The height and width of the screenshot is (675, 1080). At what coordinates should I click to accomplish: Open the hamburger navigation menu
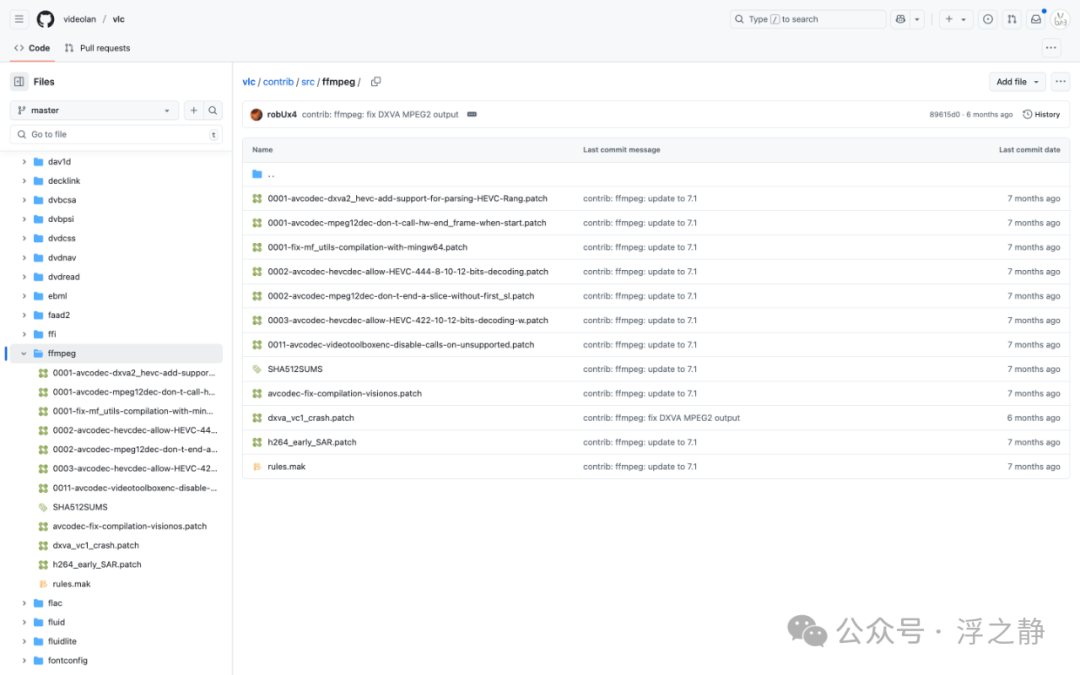19,19
